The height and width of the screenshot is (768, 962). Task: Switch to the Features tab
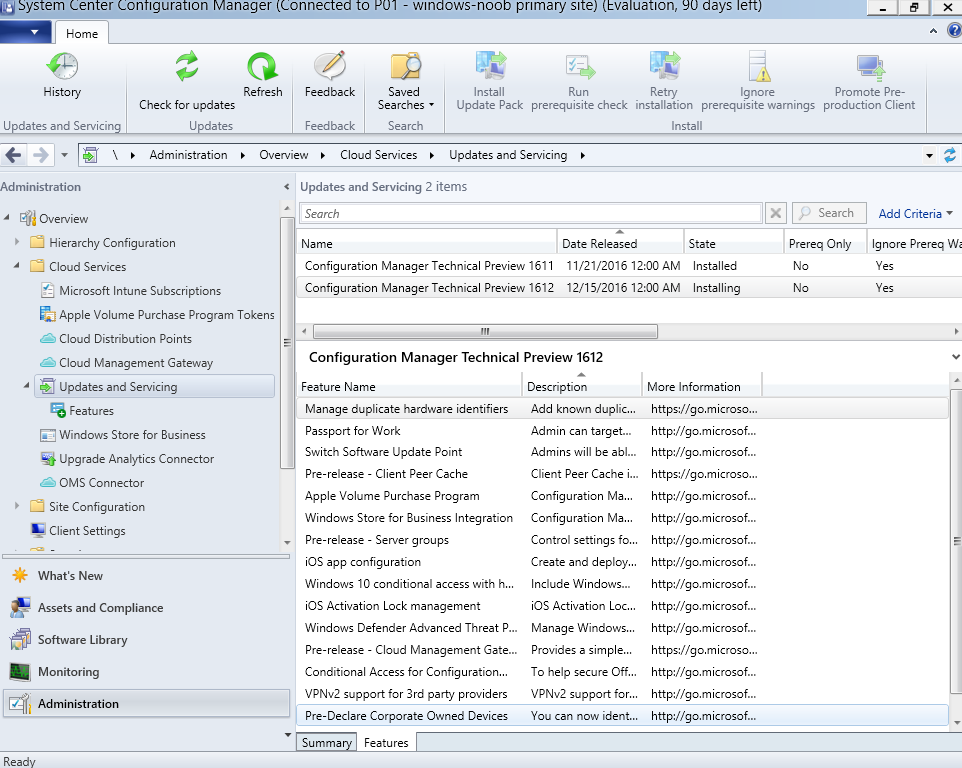(x=386, y=742)
